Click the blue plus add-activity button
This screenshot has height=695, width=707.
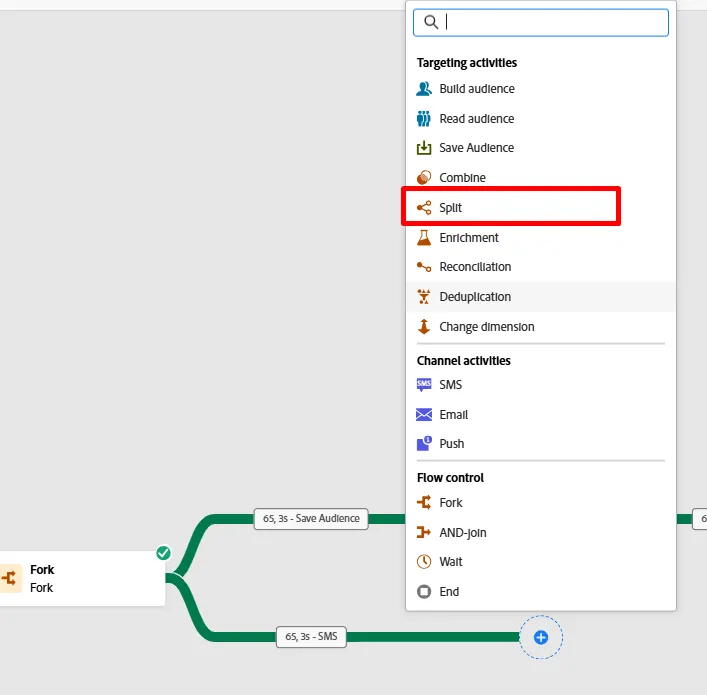[x=541, y=637]
